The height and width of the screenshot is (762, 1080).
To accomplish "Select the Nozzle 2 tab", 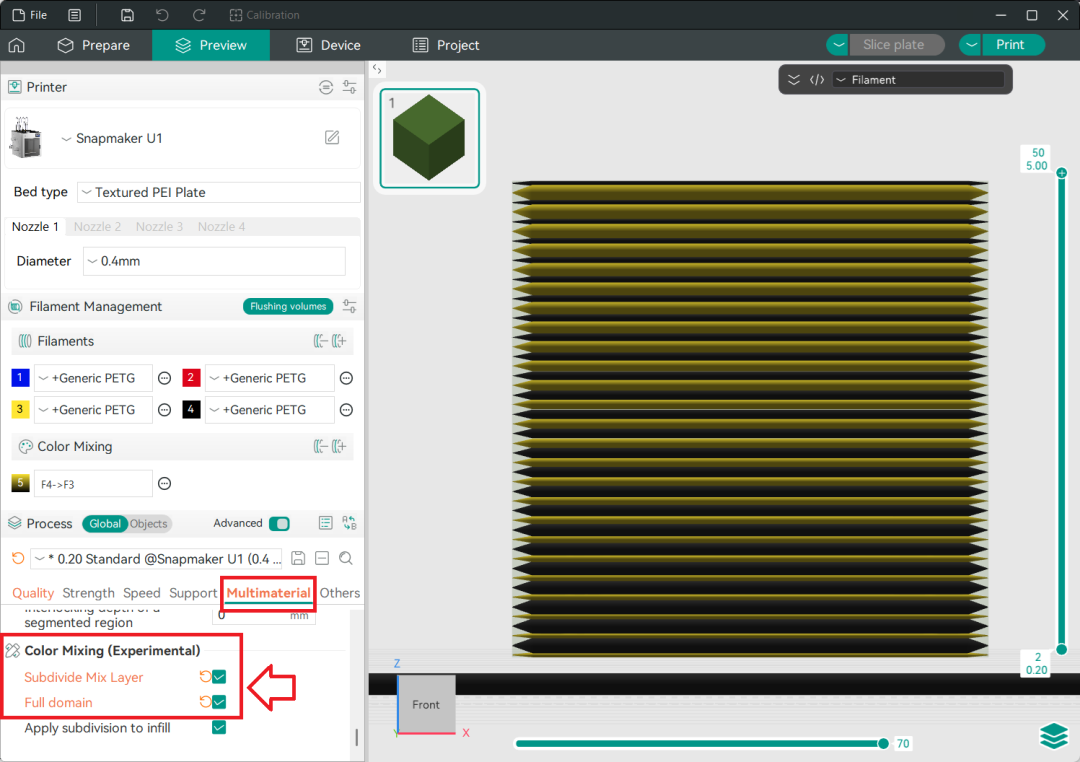I will tap(97, 227).
